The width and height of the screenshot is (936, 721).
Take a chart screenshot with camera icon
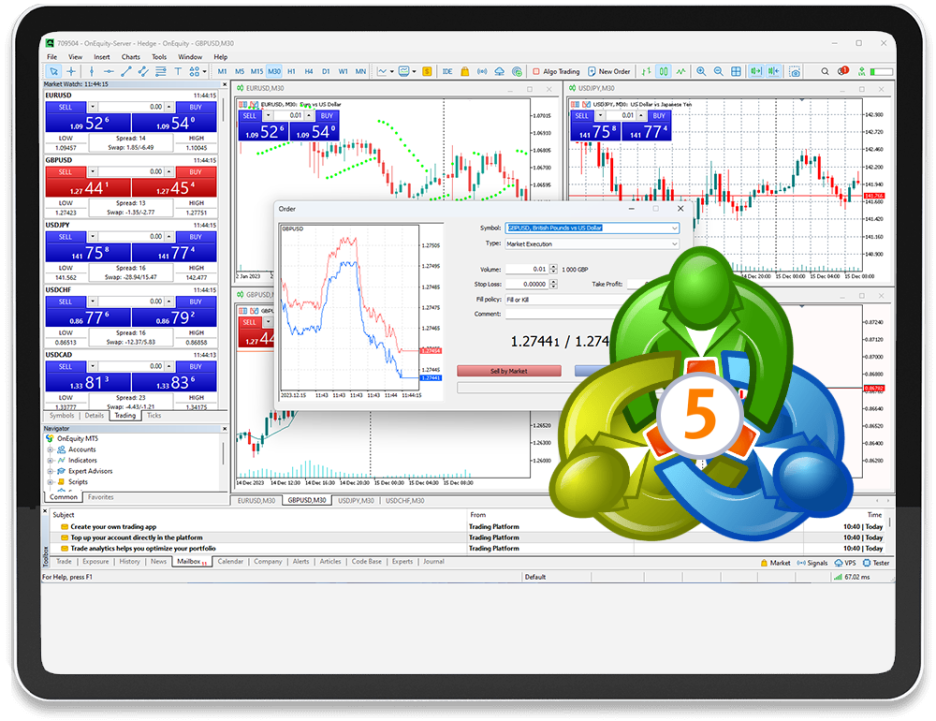[795, 72]
